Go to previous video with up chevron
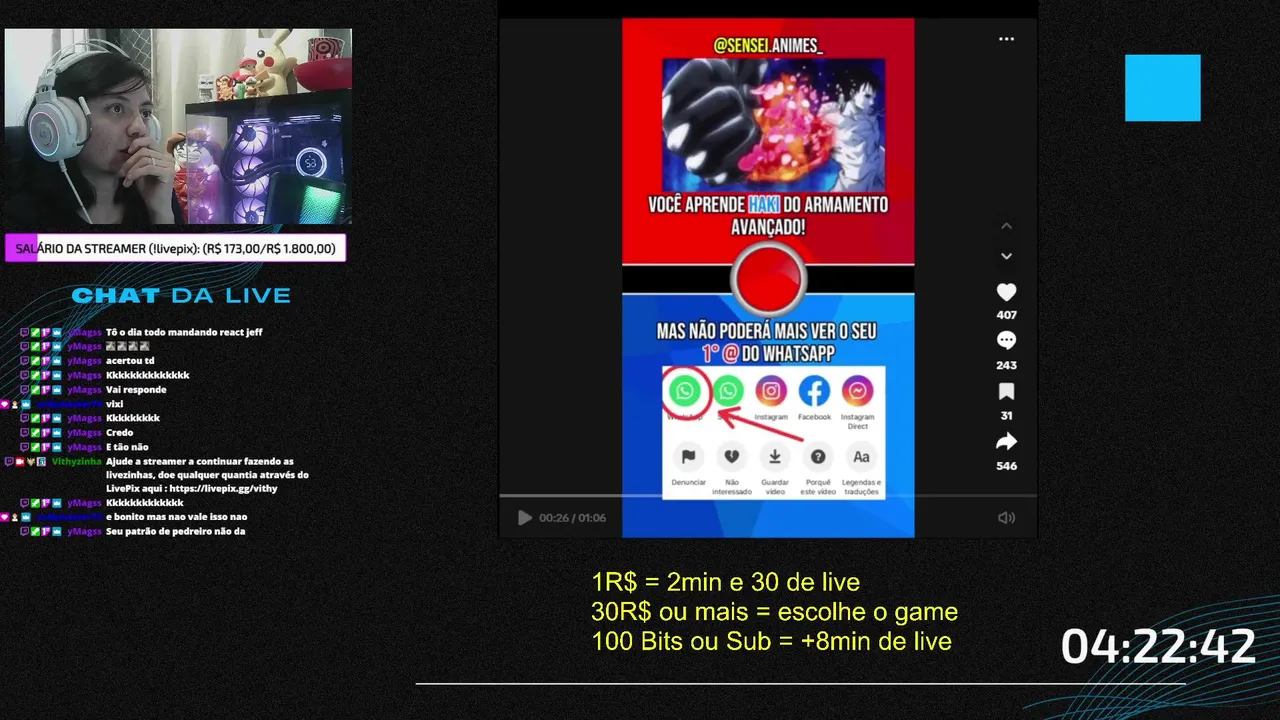This screenshot has height=720, width=1280. [x=1006, y=226]
